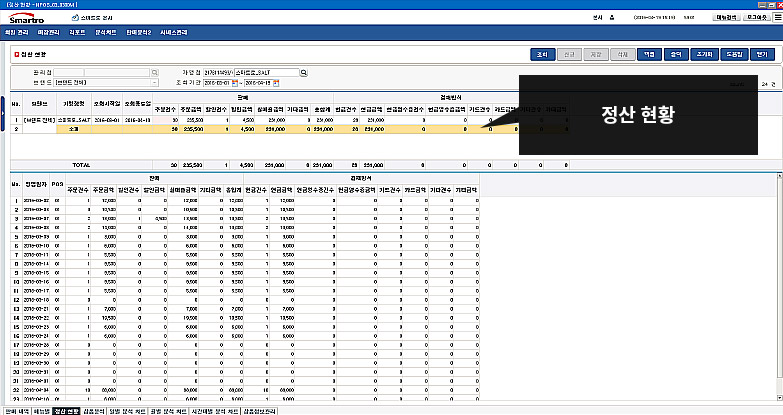Open the 리포트 menu
This screenshot has height=415, width=783.
pos(77,32)
